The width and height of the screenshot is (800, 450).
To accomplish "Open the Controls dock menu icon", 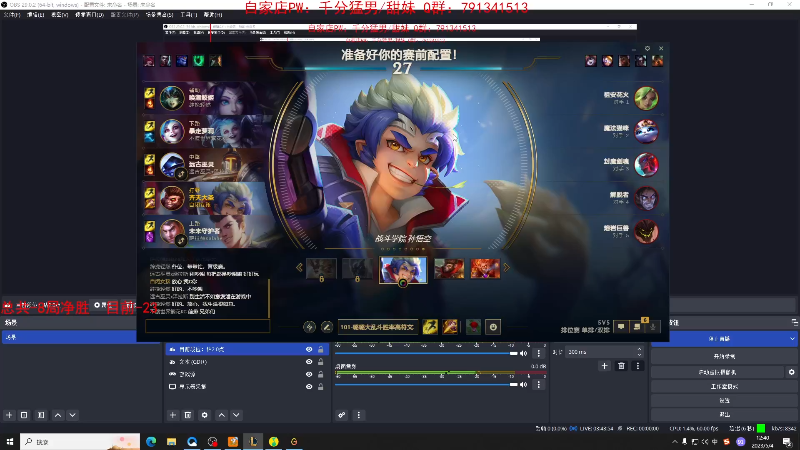I will point(794,322).
